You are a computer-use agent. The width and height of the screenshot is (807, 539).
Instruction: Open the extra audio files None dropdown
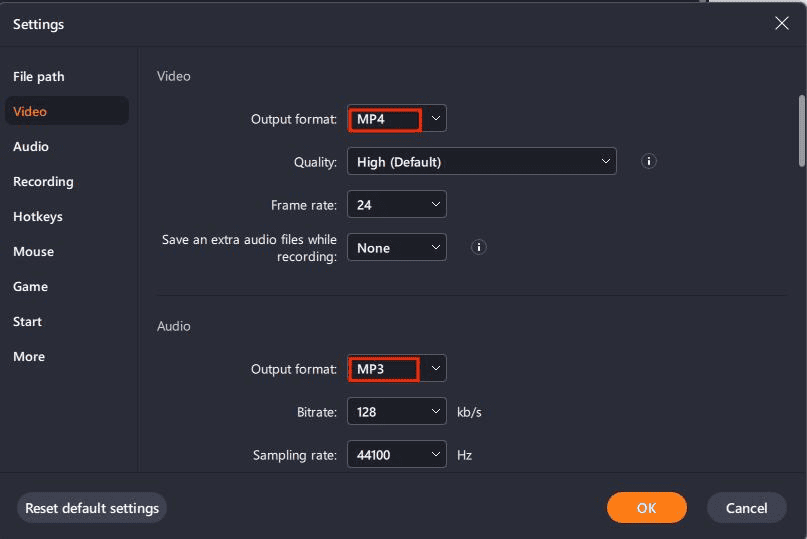pyautogui.click(x=396, y=247)
